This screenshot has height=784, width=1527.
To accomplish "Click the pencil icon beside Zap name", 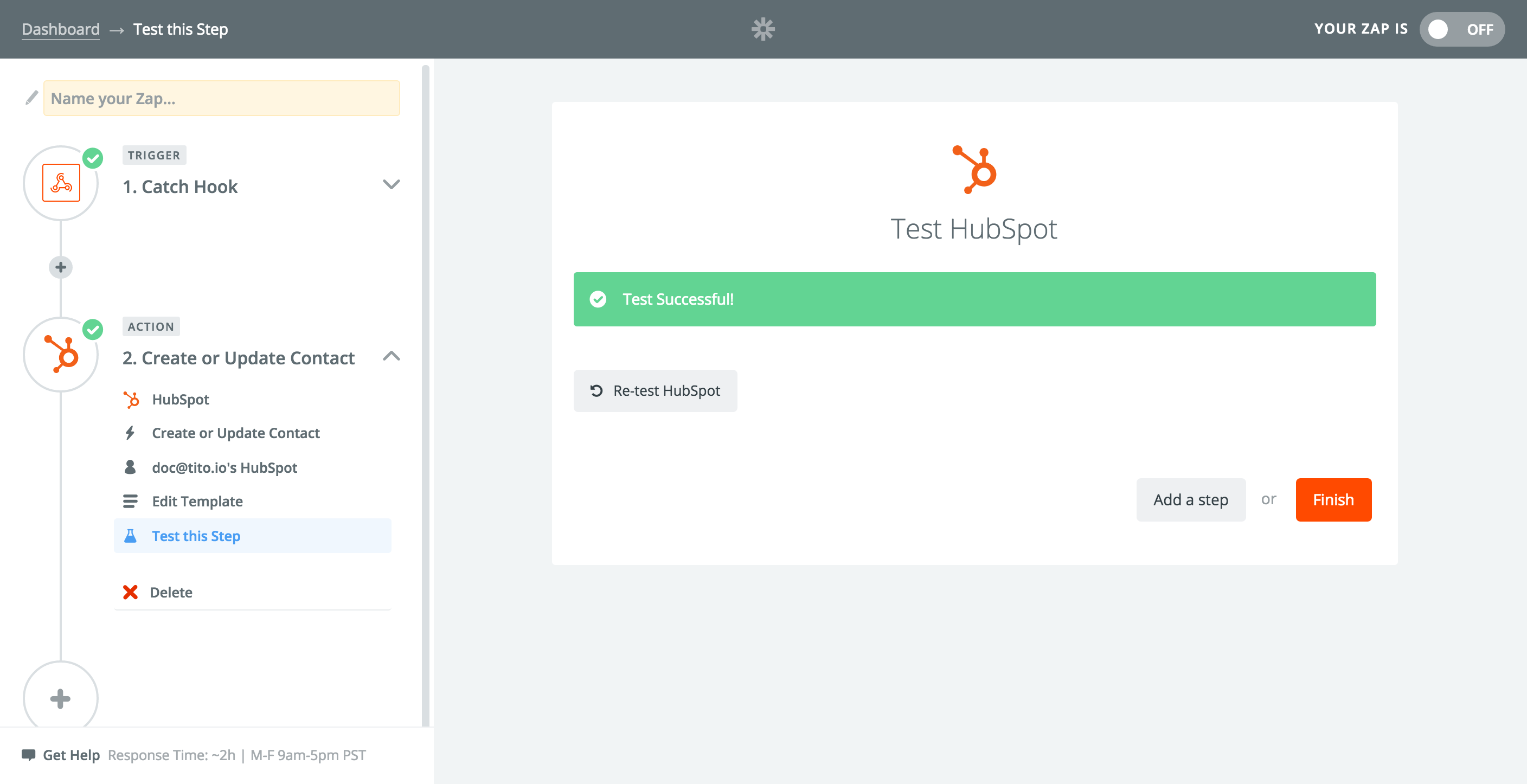I will pyautogui.click(x=31, y=98).
